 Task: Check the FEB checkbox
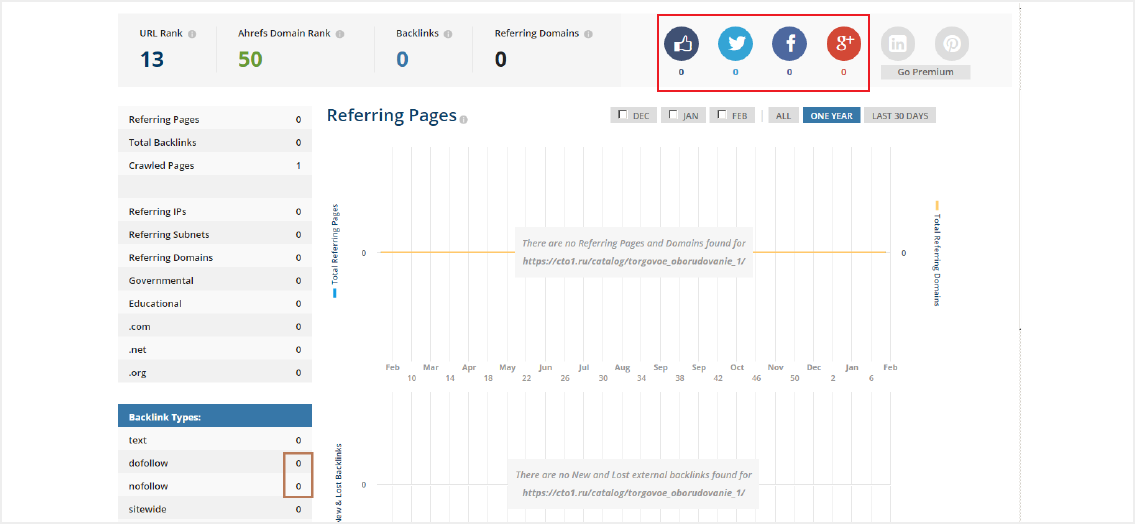(x=722, y=115)
